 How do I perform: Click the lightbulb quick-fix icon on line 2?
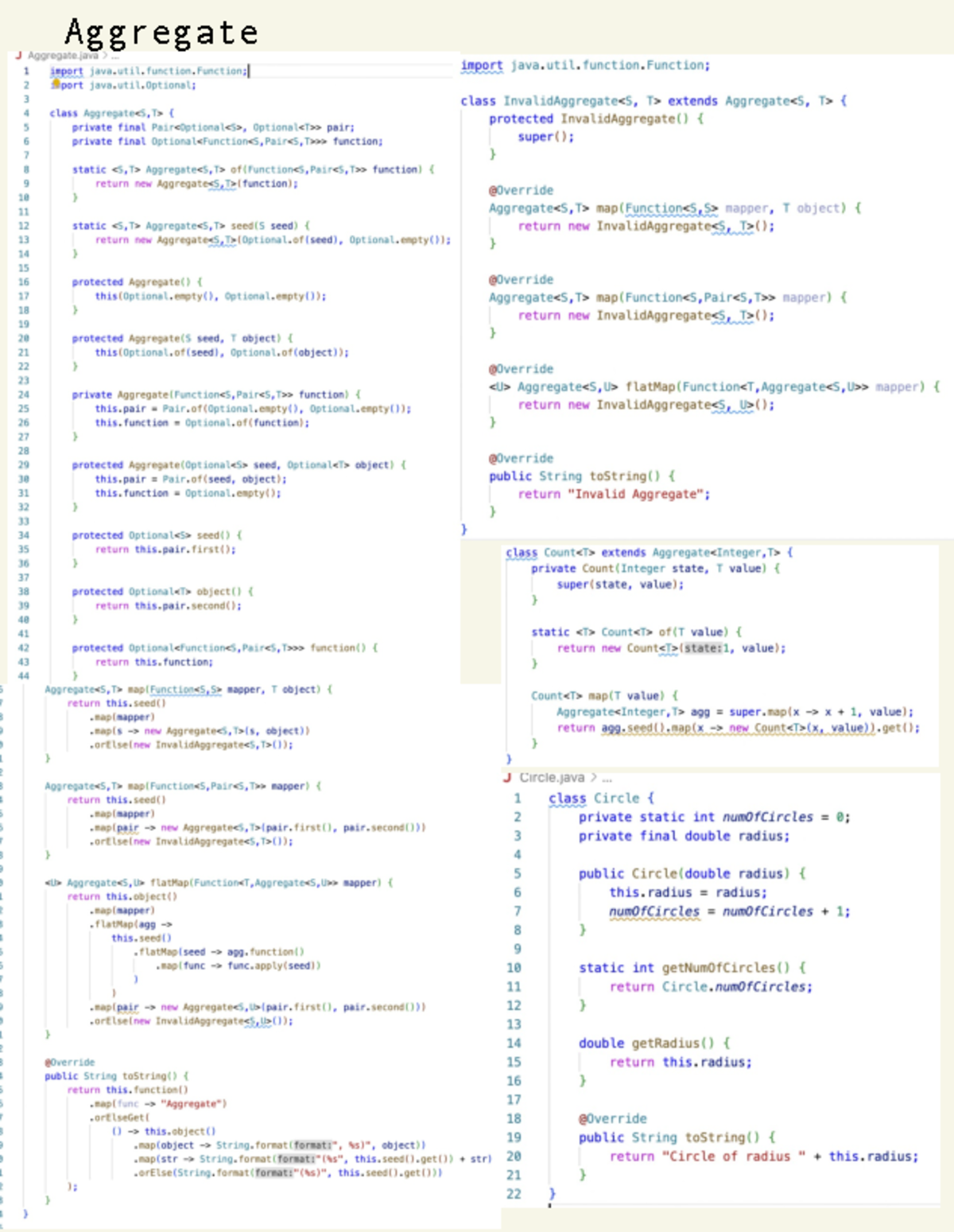pyautogui.click(x=56, y=83)
